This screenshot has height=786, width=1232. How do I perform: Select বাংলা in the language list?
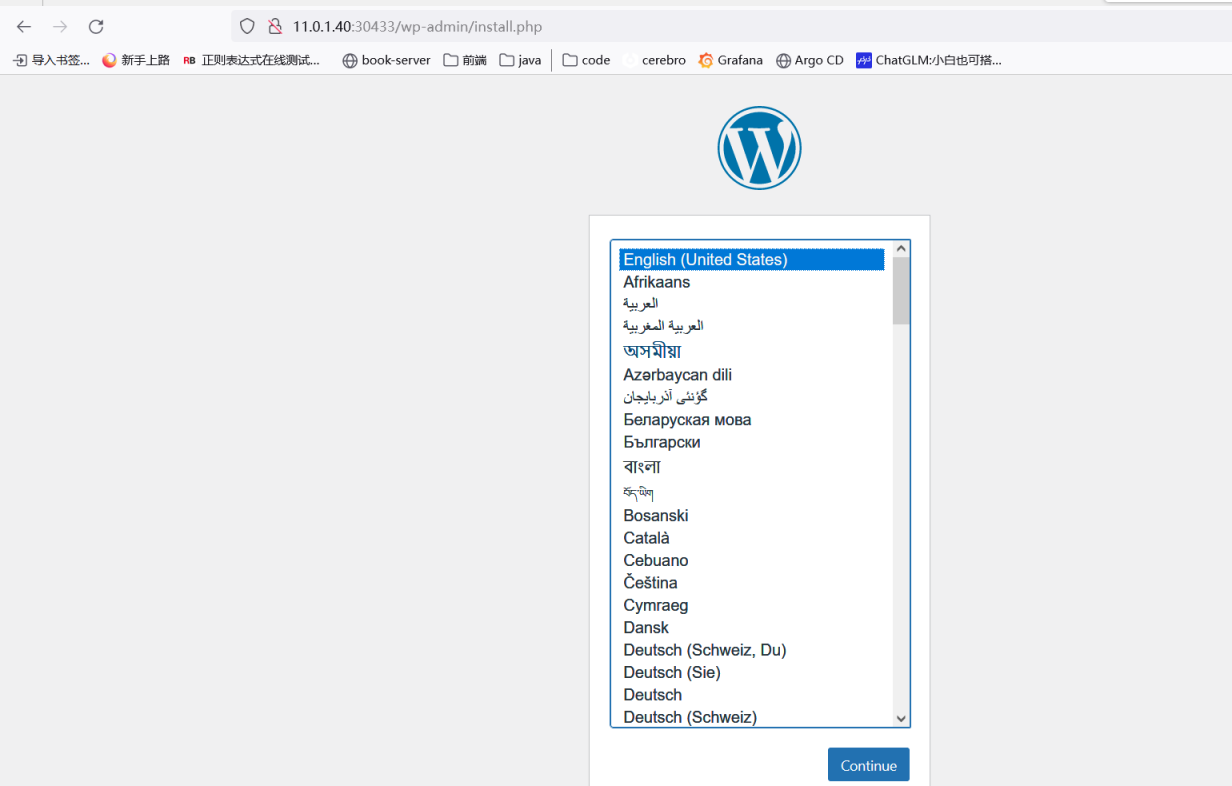click(x=752, y=467)
